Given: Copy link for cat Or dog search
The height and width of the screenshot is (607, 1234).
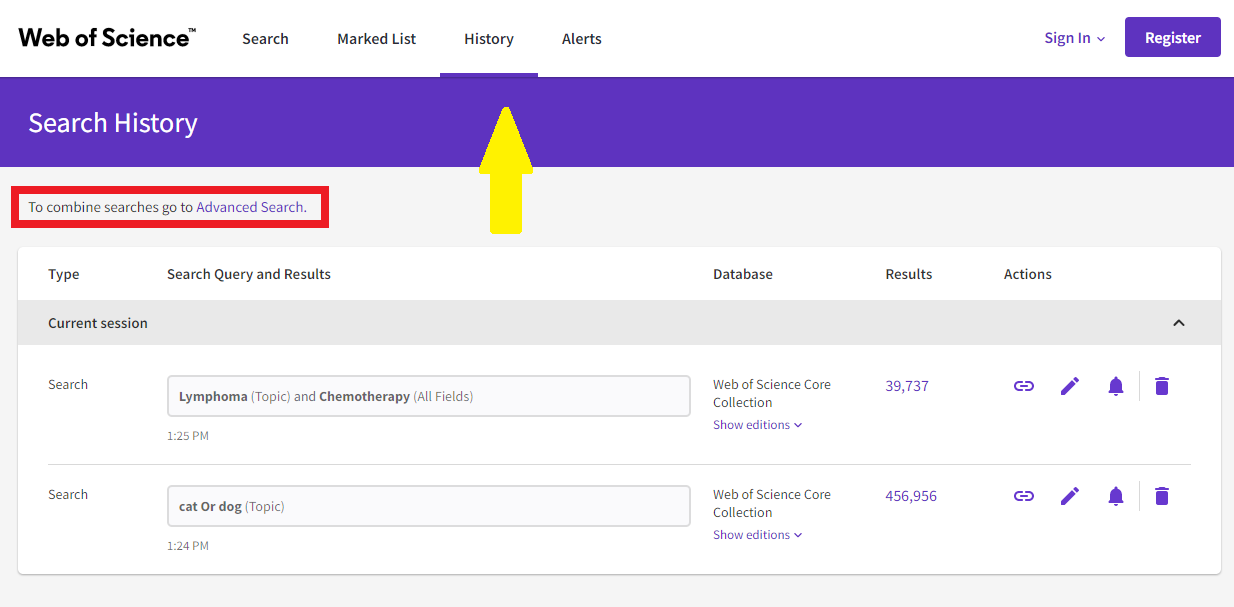Looking at the screenshot, I should coord(1024,496).
